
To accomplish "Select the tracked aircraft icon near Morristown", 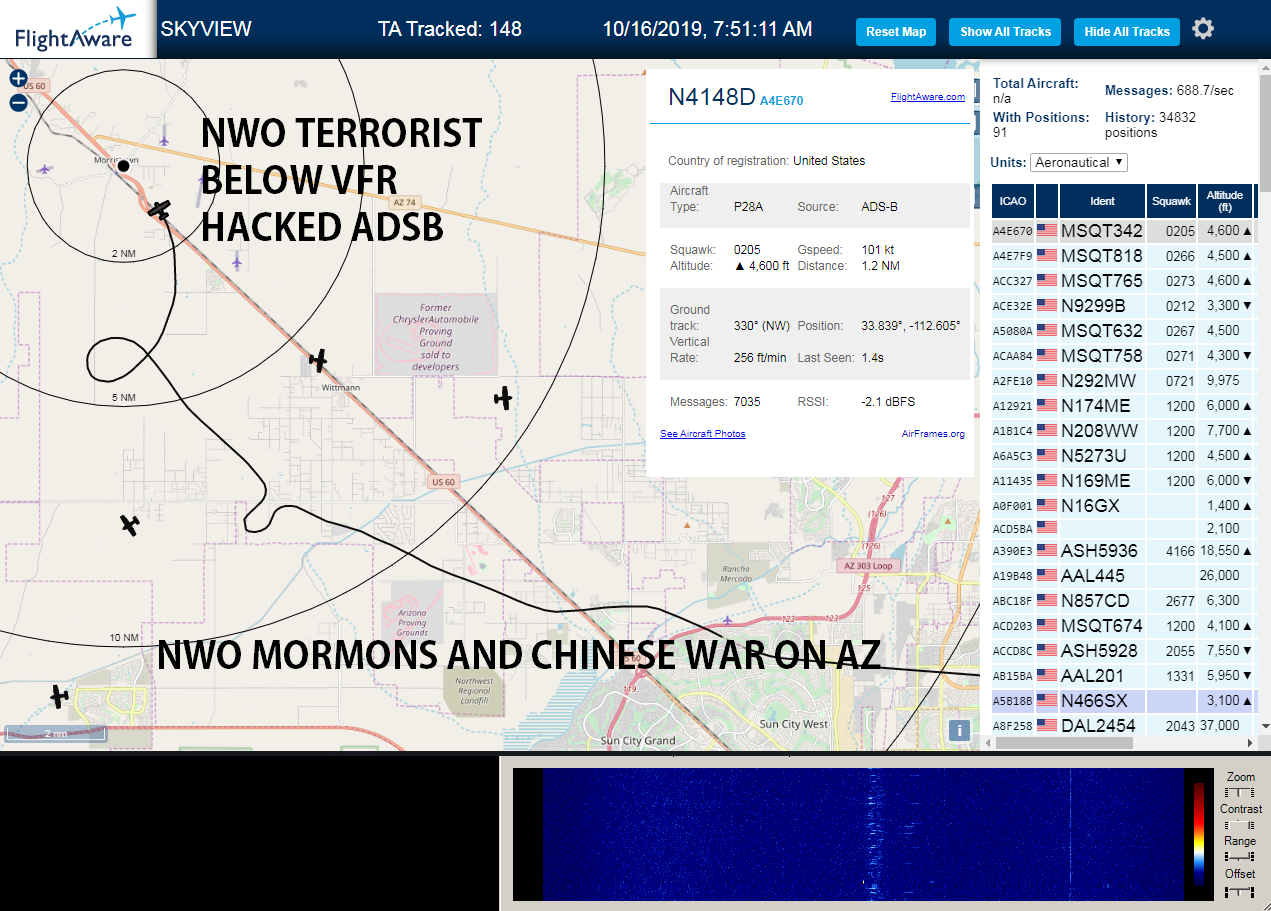I will tap(159, 210).
